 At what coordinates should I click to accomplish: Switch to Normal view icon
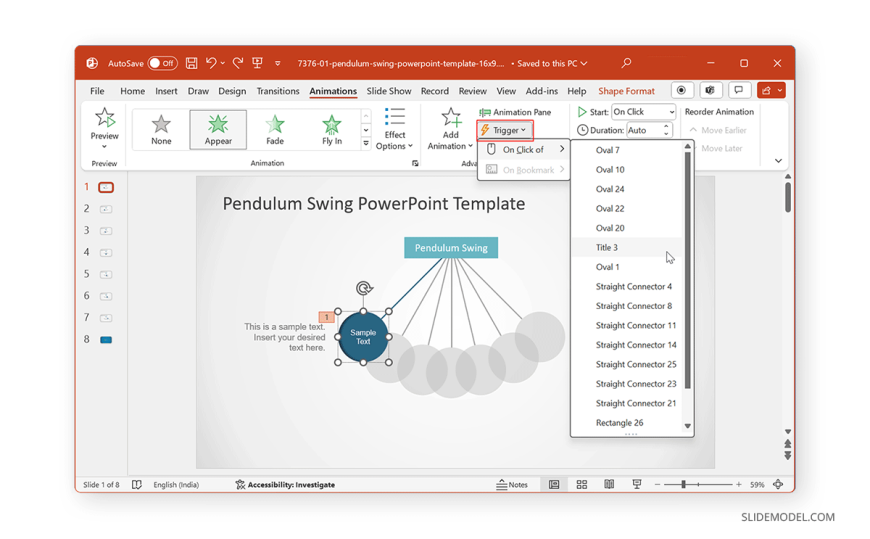[x=554, y=485]
